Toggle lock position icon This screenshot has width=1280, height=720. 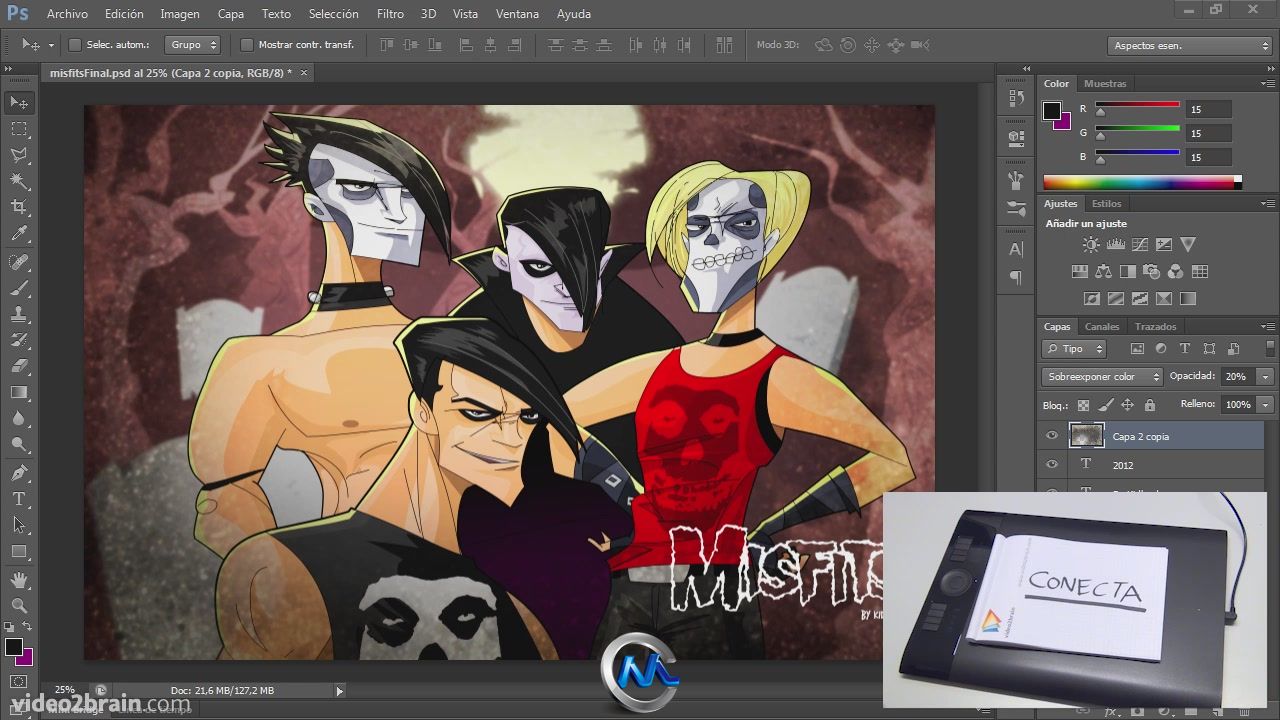(x=1128, y=405)
